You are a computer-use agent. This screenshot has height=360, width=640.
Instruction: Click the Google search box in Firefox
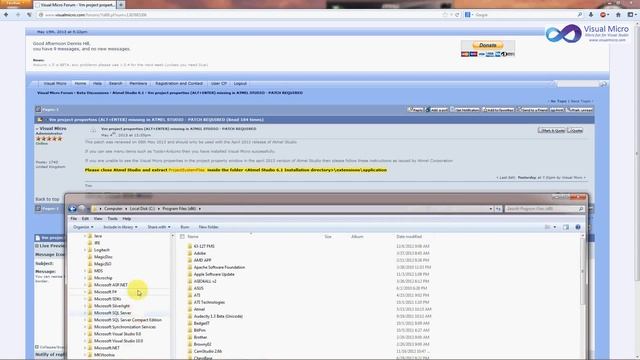click(524, 15)
